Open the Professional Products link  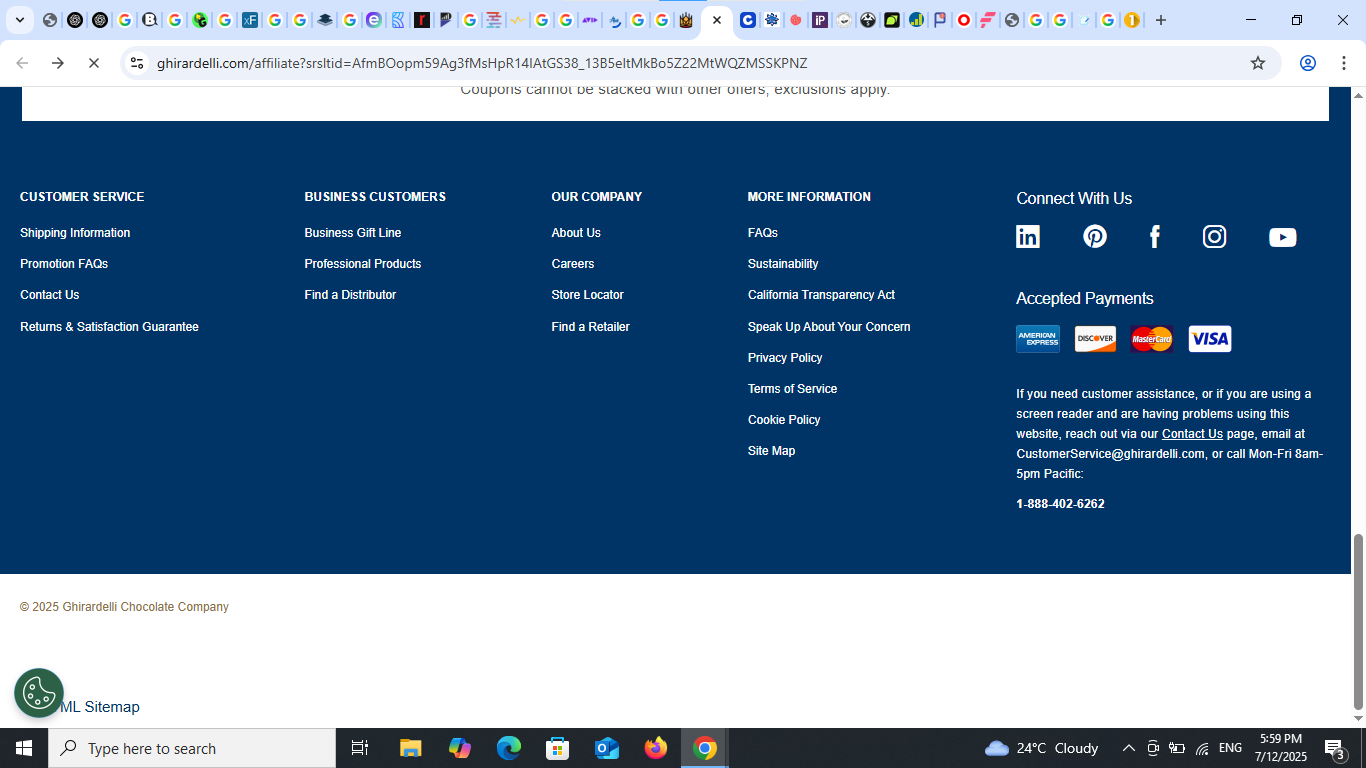[363, 264]
